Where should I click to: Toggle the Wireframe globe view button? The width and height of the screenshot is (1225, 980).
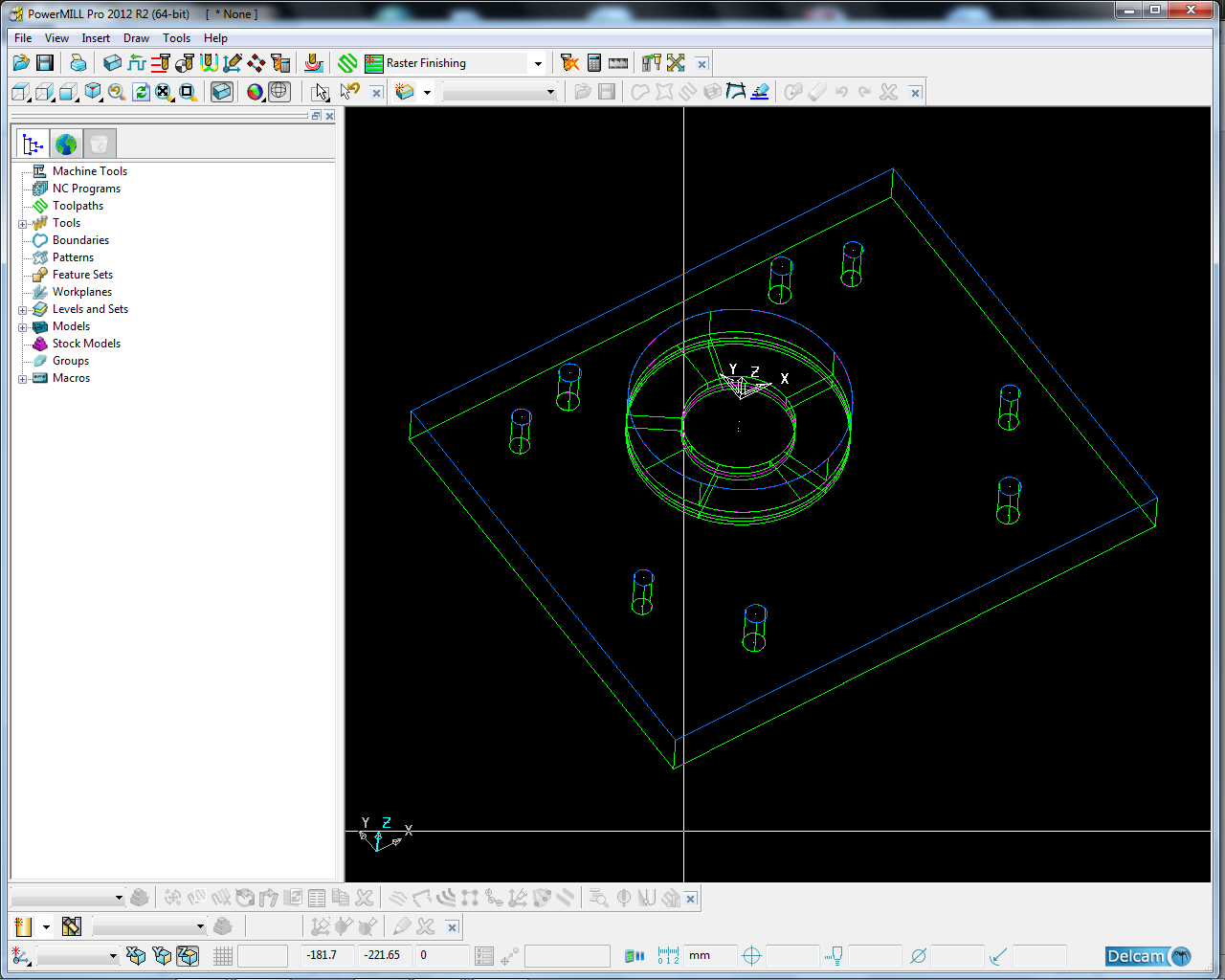pyautogui.click(x=278, y=92)
